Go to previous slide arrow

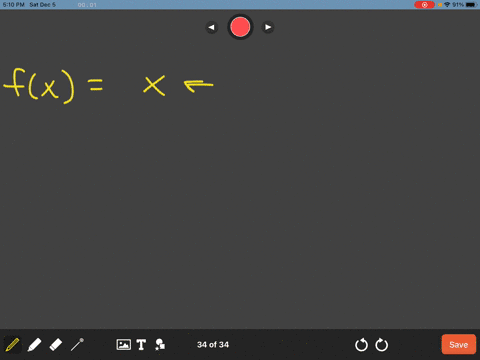[212, 27]
